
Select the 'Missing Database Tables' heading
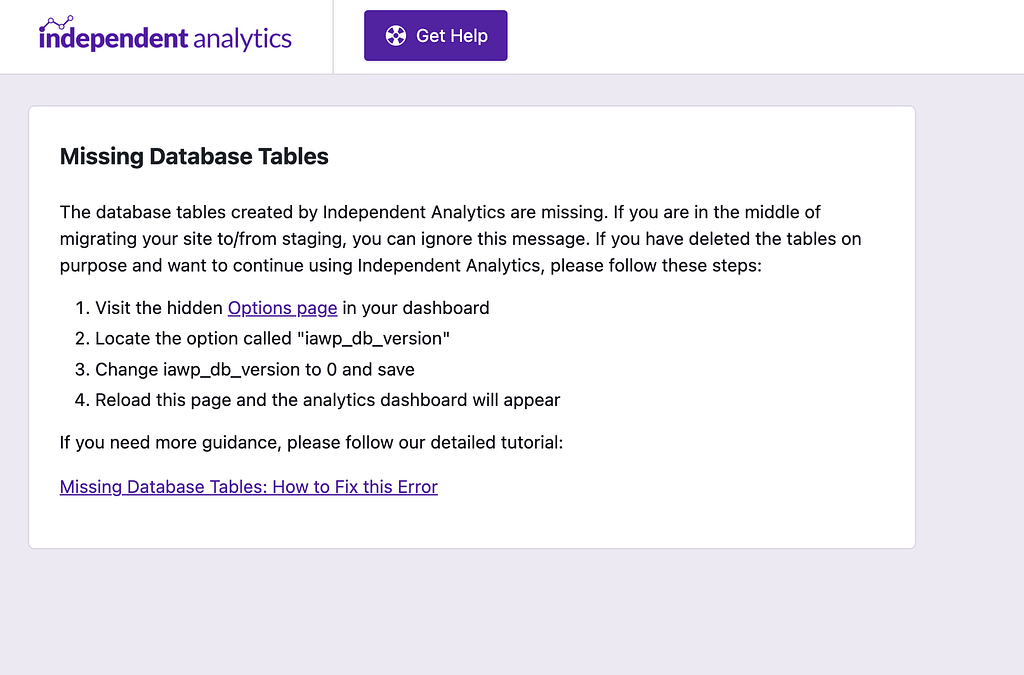(194, 156)
